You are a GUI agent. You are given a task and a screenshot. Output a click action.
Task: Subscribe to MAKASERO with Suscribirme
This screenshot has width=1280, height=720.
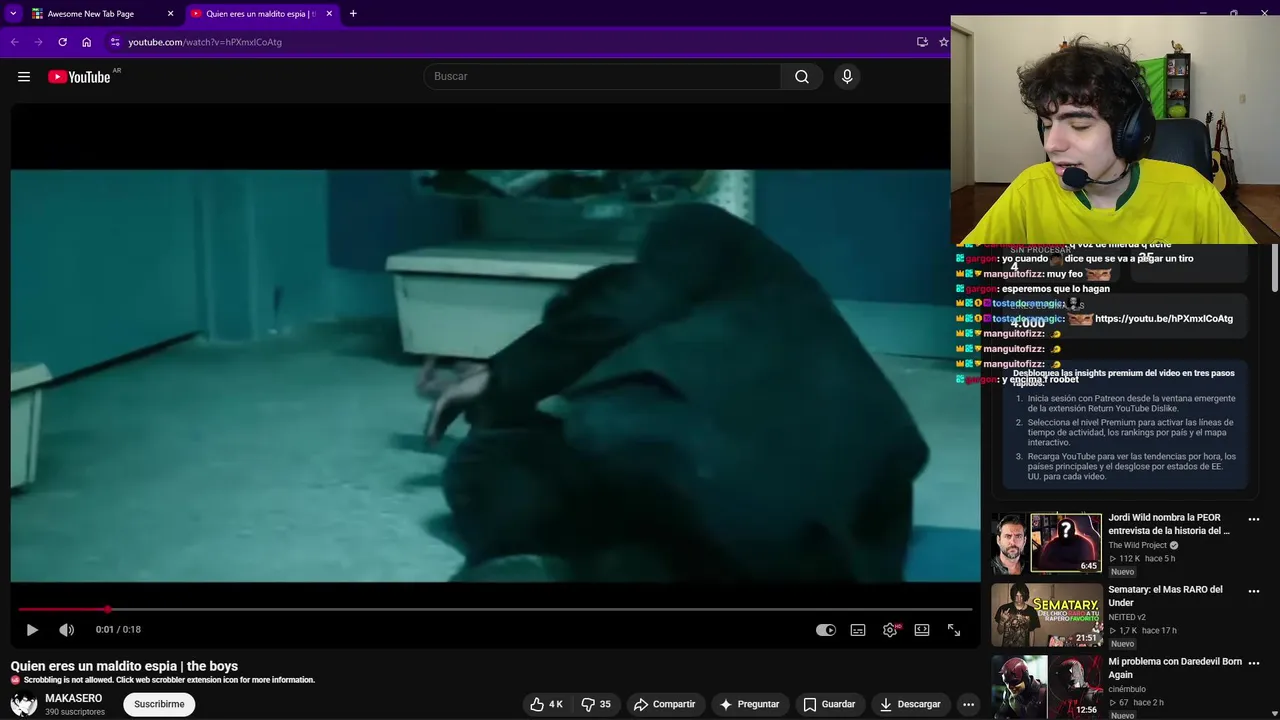(x=159, y=704)
